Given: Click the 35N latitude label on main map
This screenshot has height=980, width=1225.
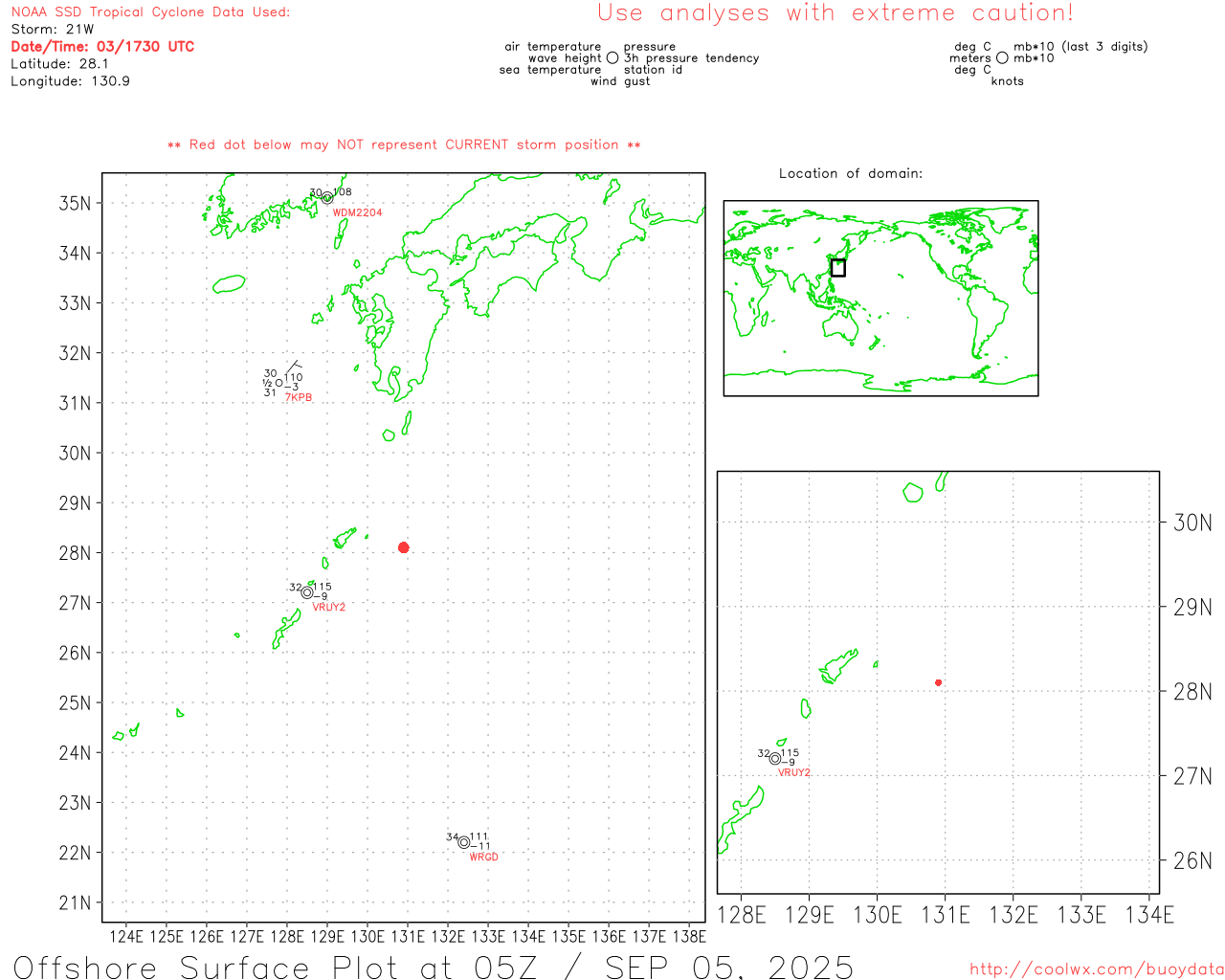Looking at the screenshot, I should coord(75,203).
